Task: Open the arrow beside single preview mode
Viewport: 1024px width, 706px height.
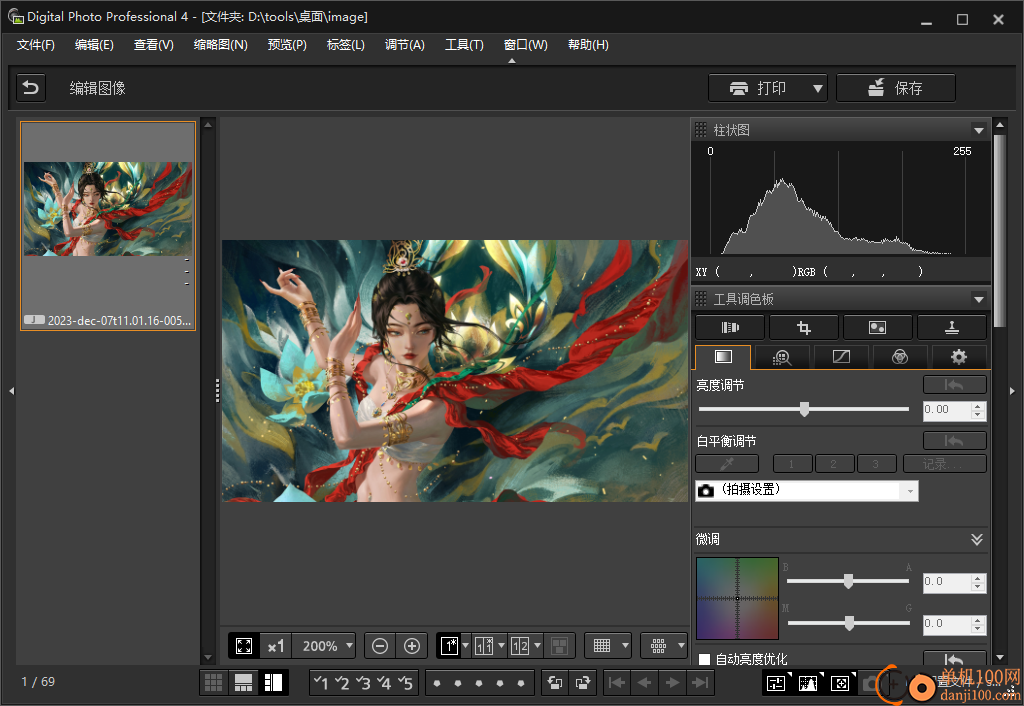Action: (466, 646)
